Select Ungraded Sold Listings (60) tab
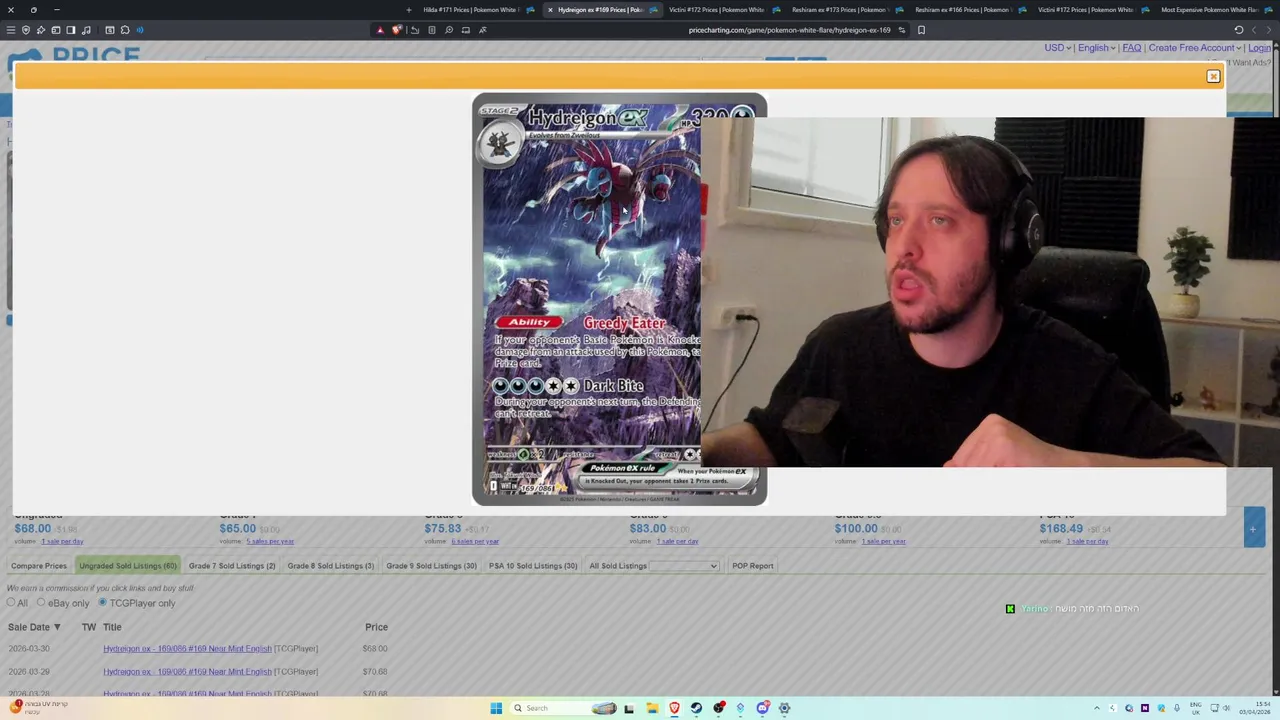The width and height of the screenshot is (1280, 720). pos(128,566)
